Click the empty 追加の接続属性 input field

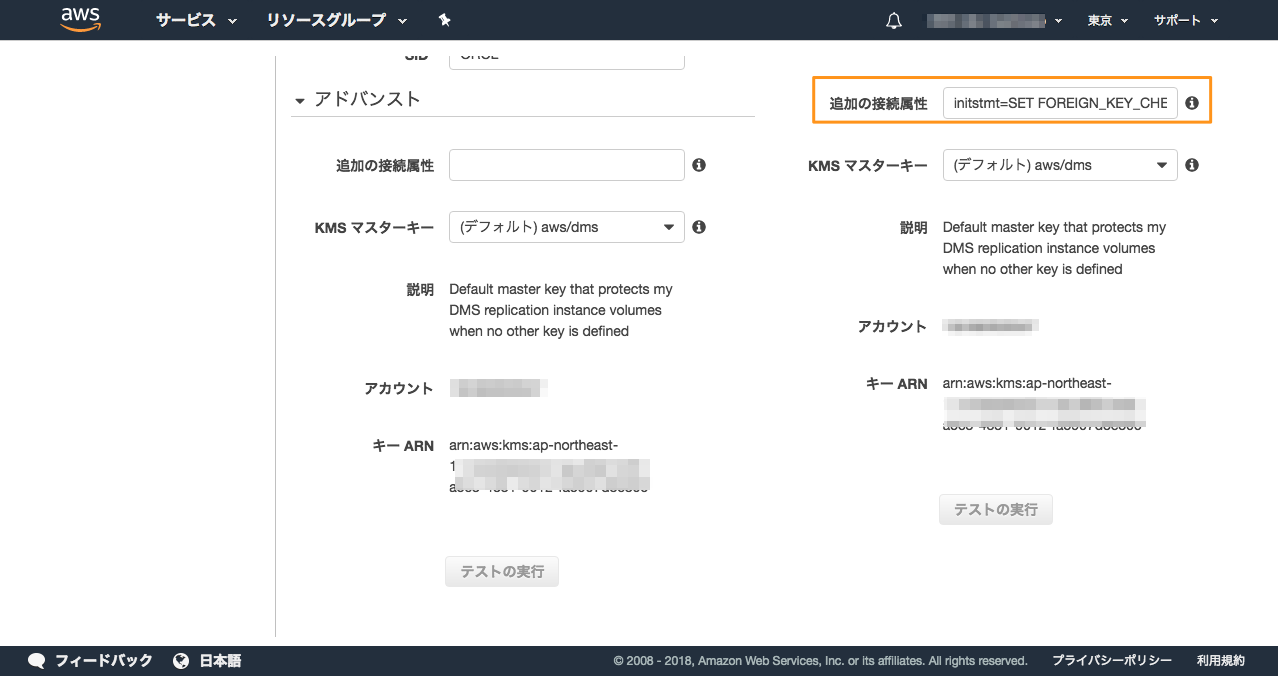point(566,165)
